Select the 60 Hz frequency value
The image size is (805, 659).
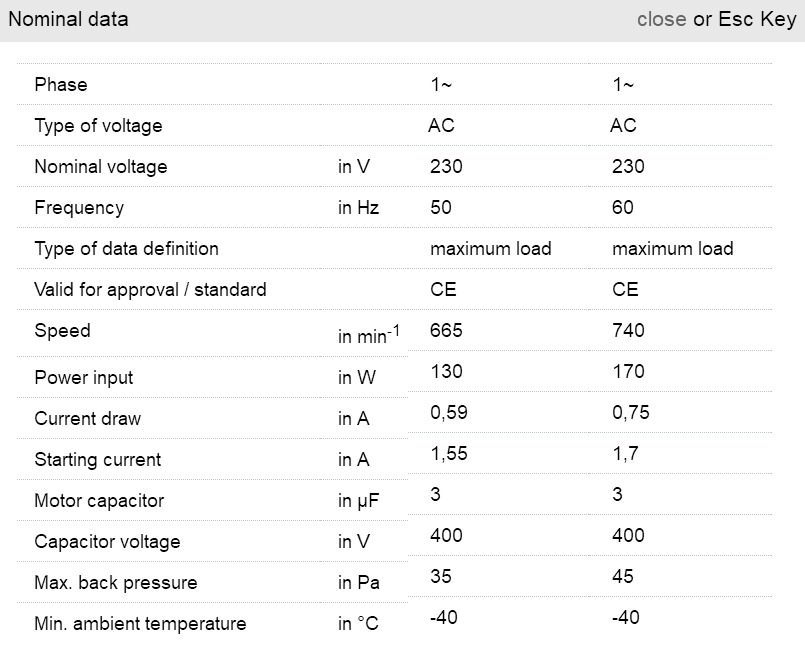623,208
